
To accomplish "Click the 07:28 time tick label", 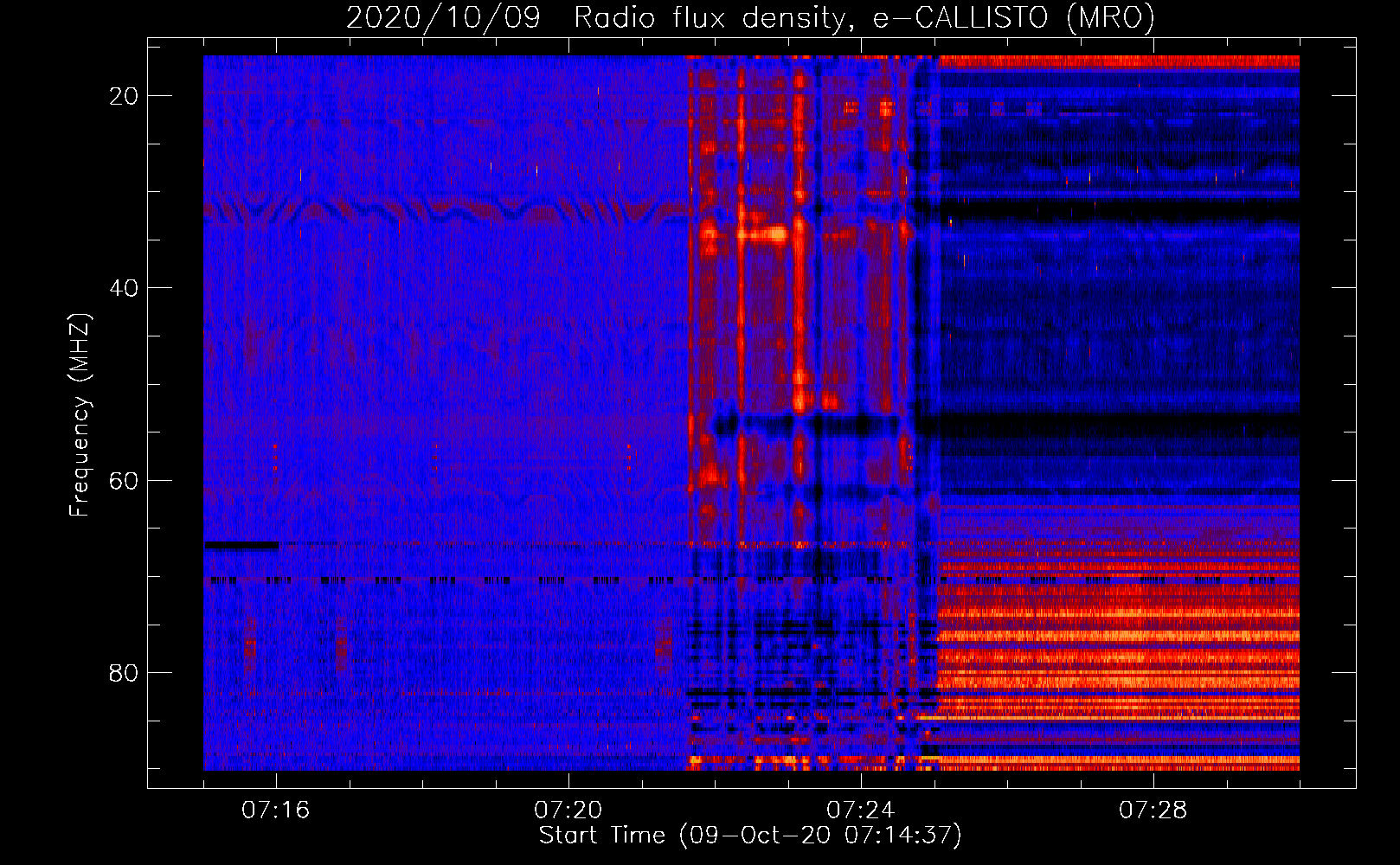I will coord(1153,811).
